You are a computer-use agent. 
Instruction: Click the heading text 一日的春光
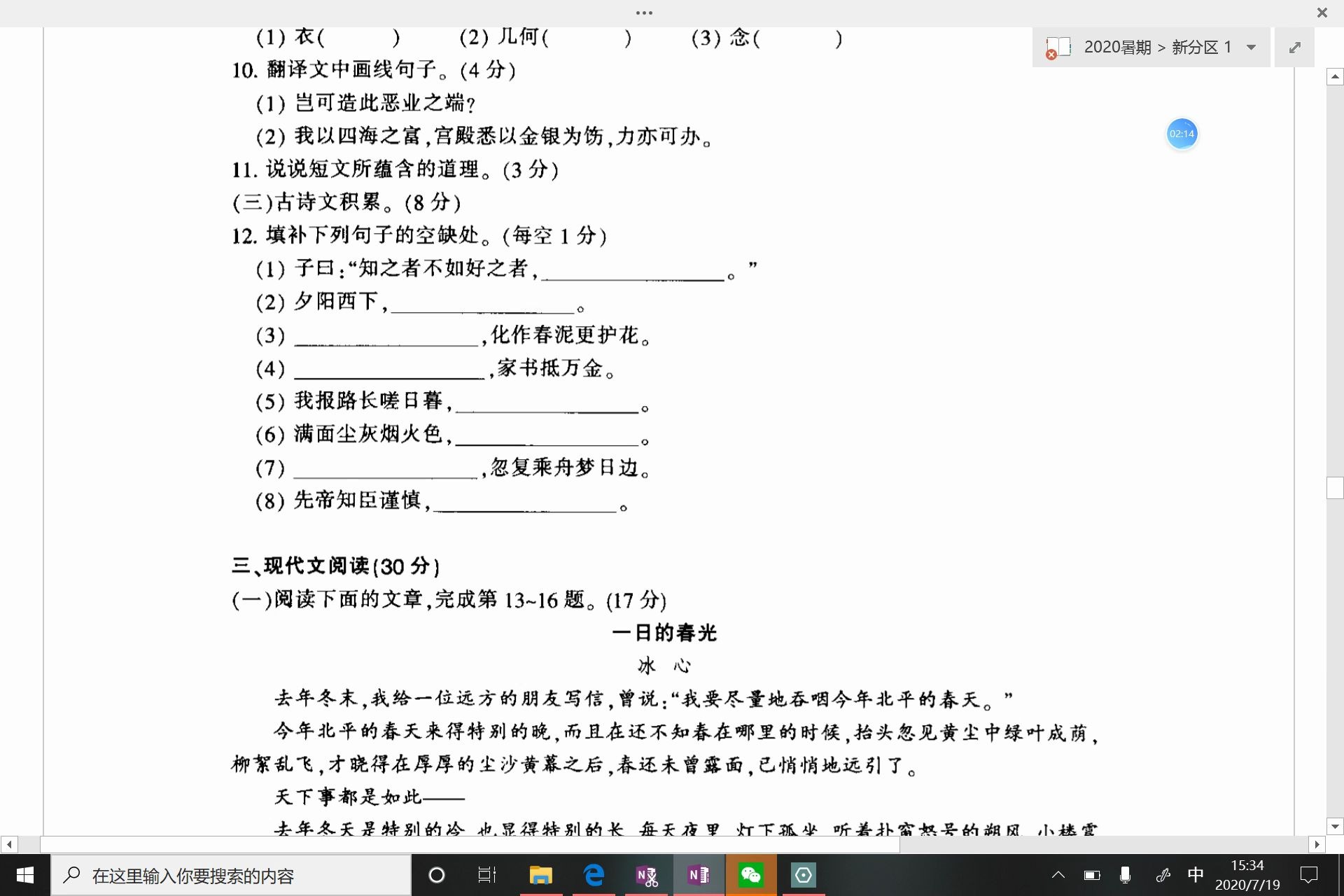click(x=664, y=633)
